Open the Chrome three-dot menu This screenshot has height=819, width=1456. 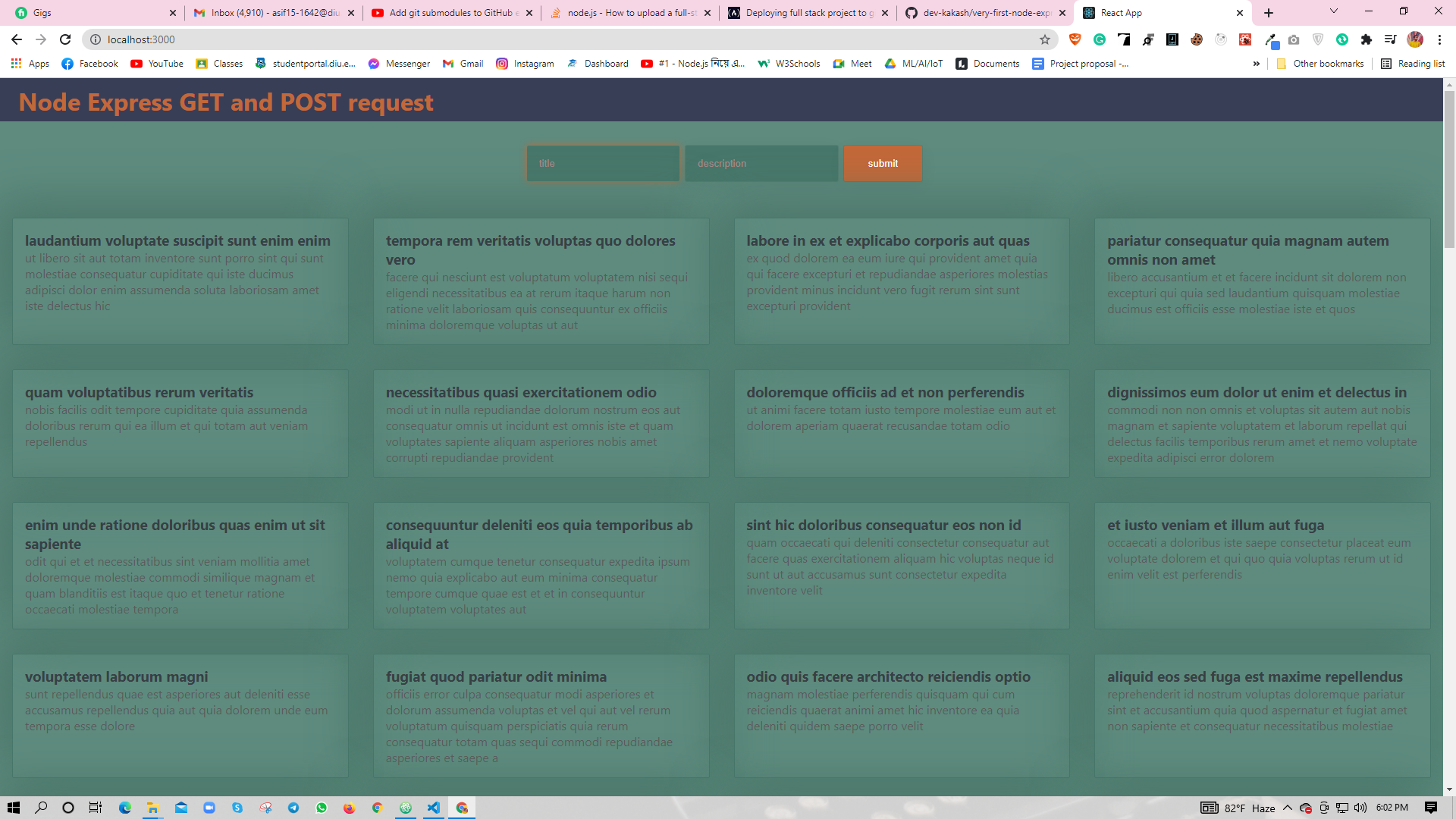[1441, 39]
